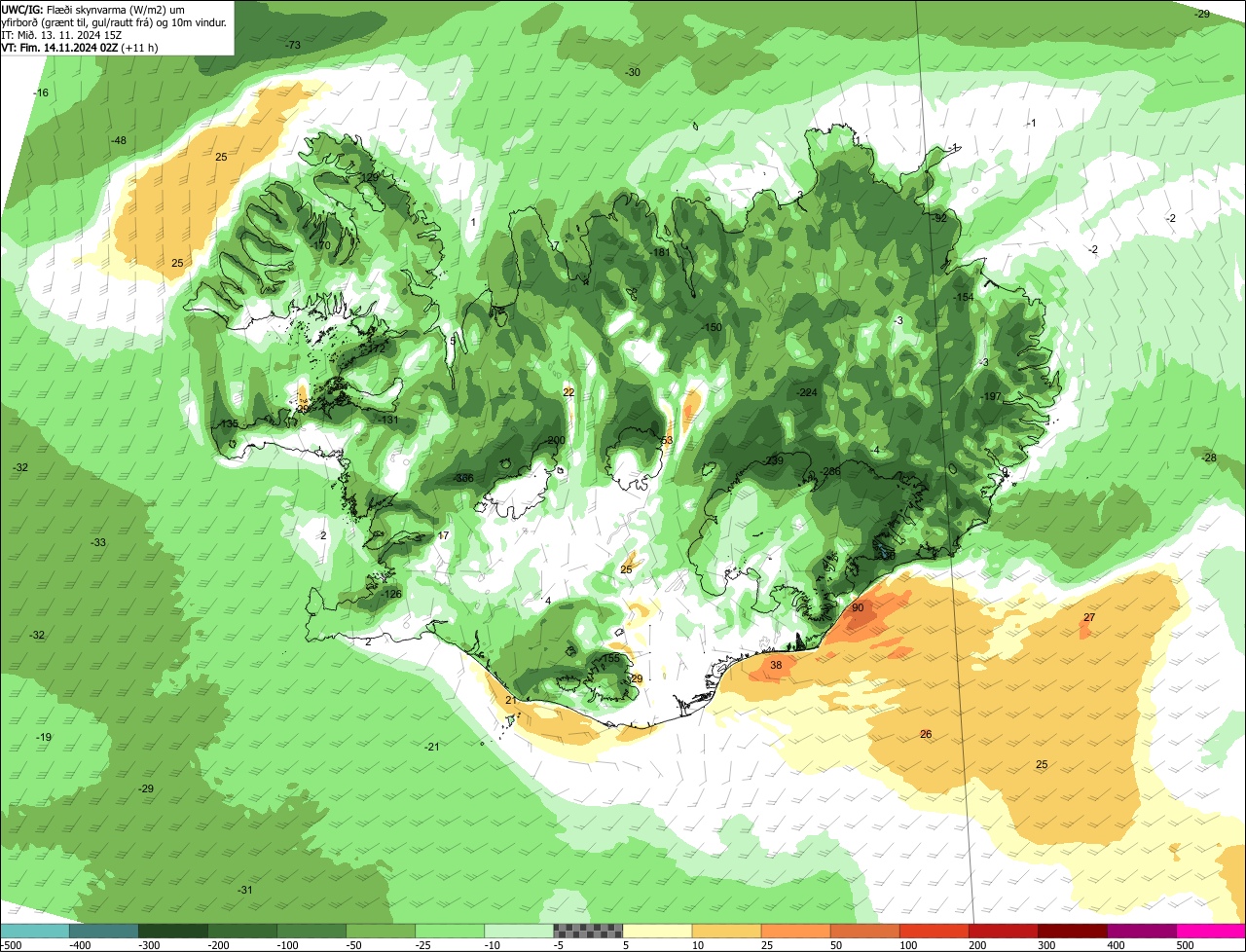Click the -150 value on the map
Viewport: 1246px width, 952px height.
[712, 328]
